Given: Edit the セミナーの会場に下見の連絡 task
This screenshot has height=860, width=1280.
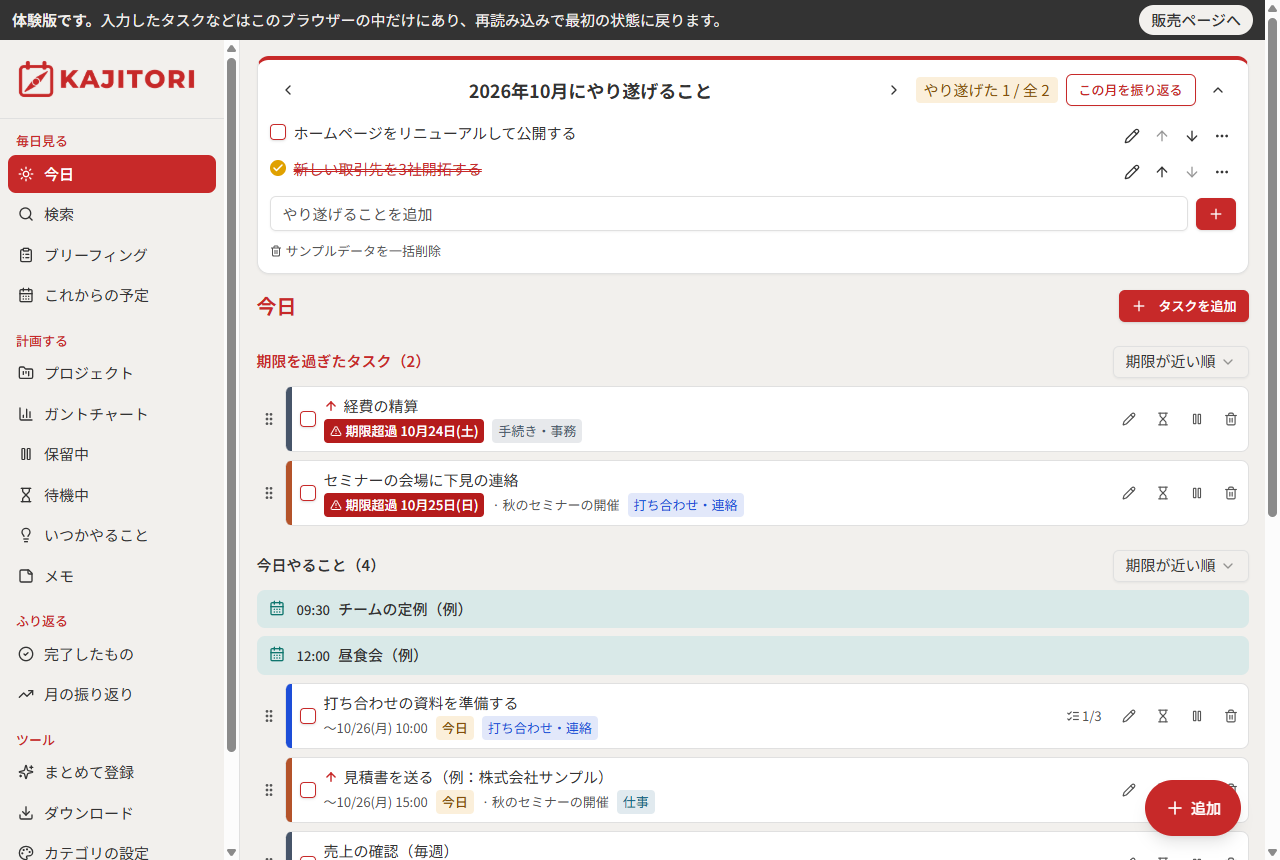Looking at the screenshot, I should tap(1129, 493).
